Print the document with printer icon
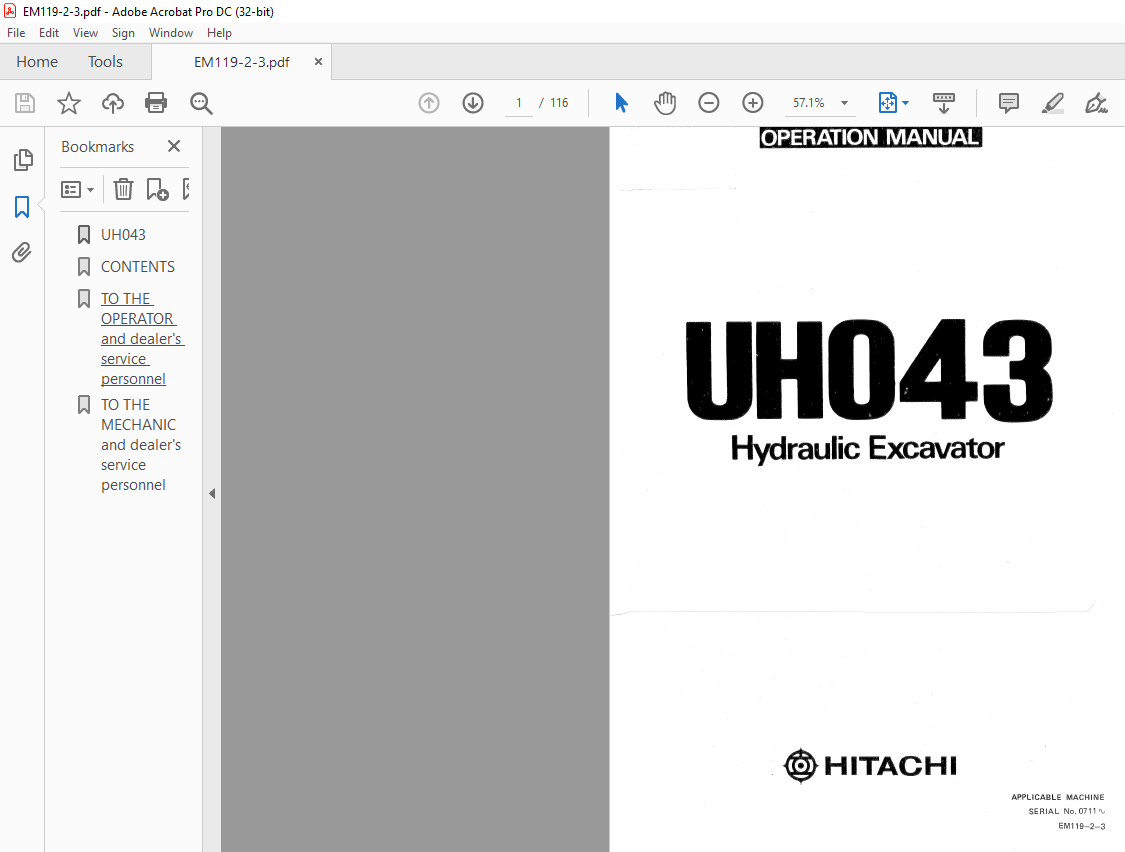 [156, 103]
